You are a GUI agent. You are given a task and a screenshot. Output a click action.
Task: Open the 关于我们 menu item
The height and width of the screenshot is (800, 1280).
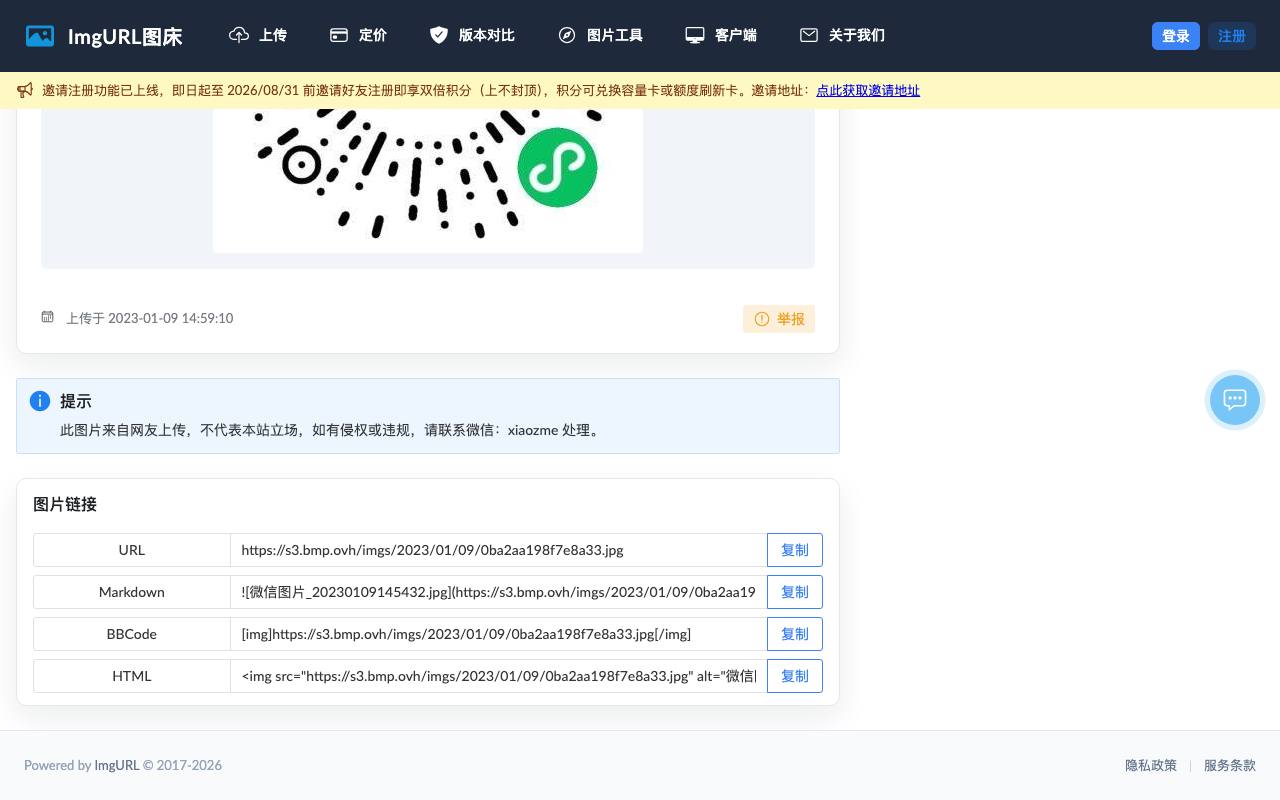(x=842, y=35)
